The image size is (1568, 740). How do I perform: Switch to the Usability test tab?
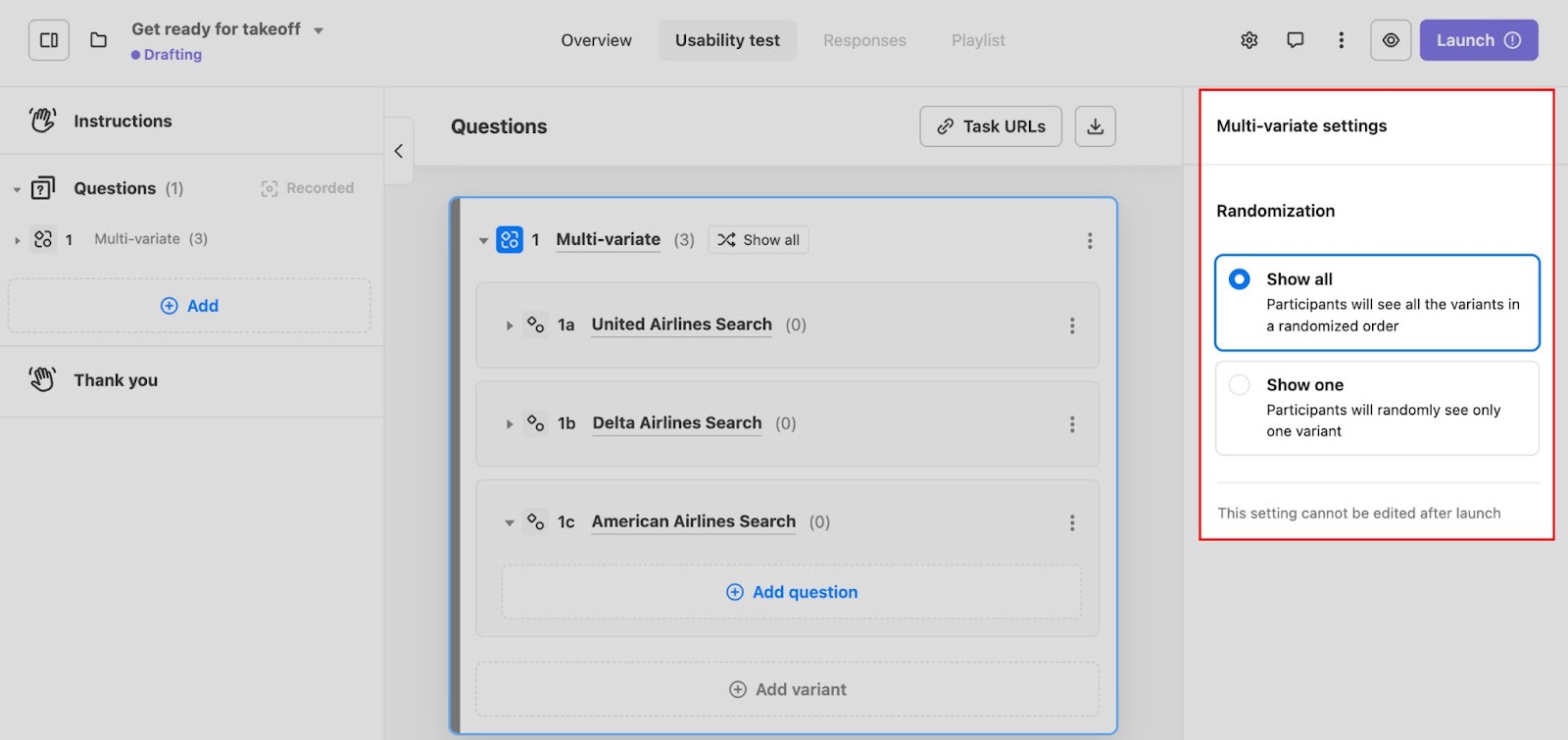coord(727,40)
